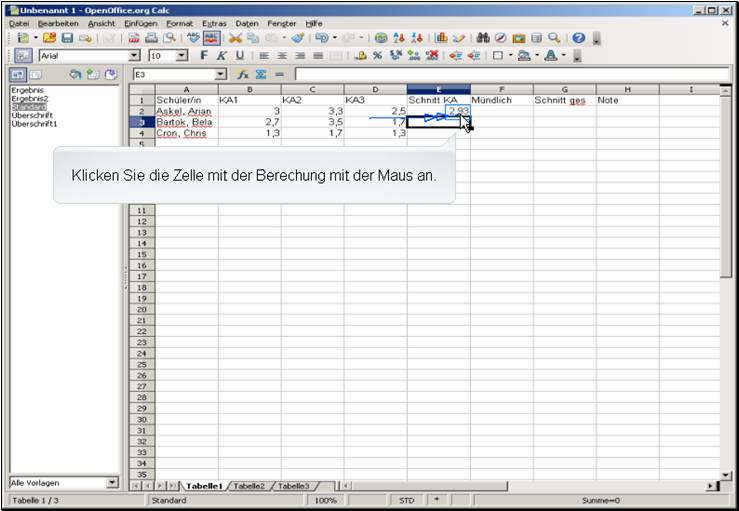Click the Help question mark icon

pos(578,37)
